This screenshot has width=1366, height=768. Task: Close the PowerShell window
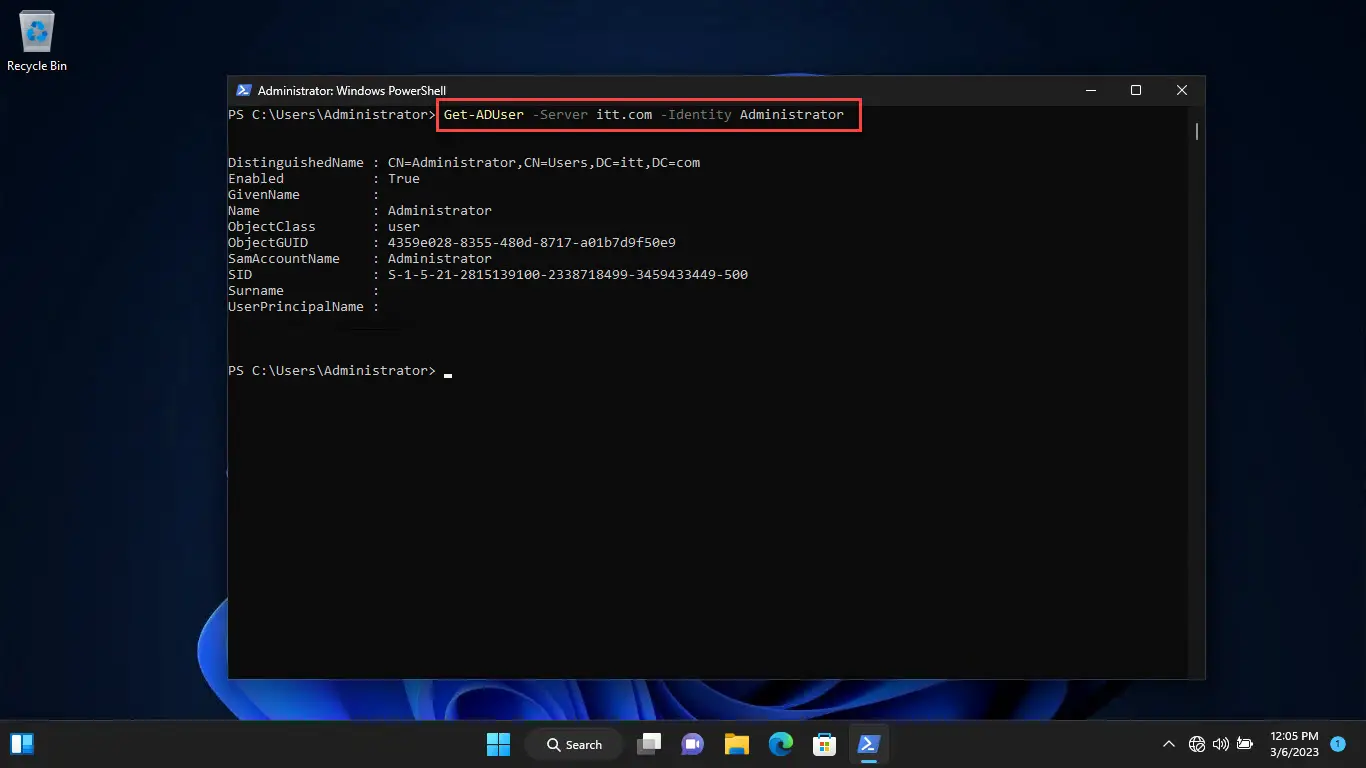click(x=1182, y=90)
